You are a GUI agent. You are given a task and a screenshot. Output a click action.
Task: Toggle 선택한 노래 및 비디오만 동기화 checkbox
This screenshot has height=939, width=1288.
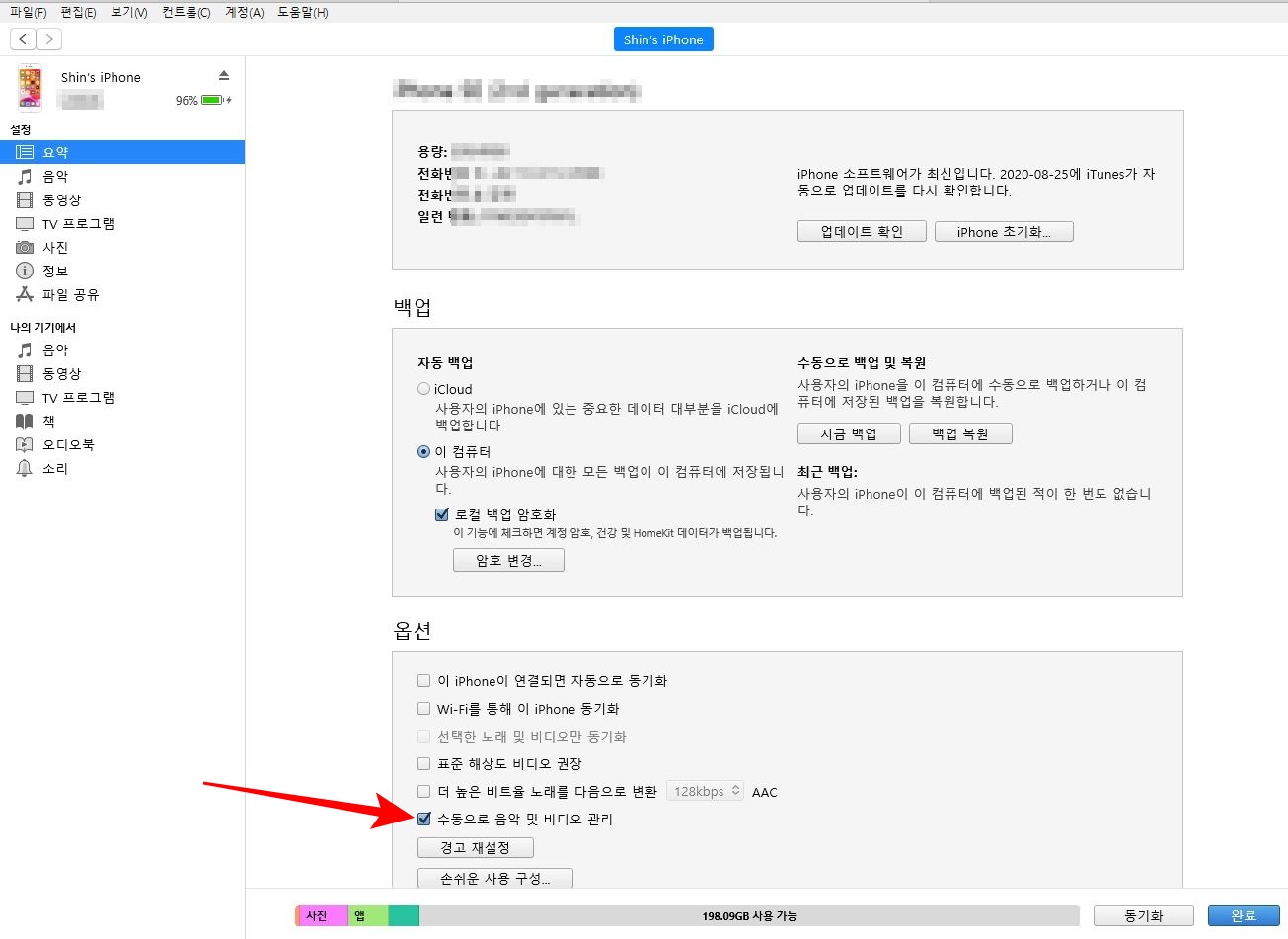pos(424,736)
